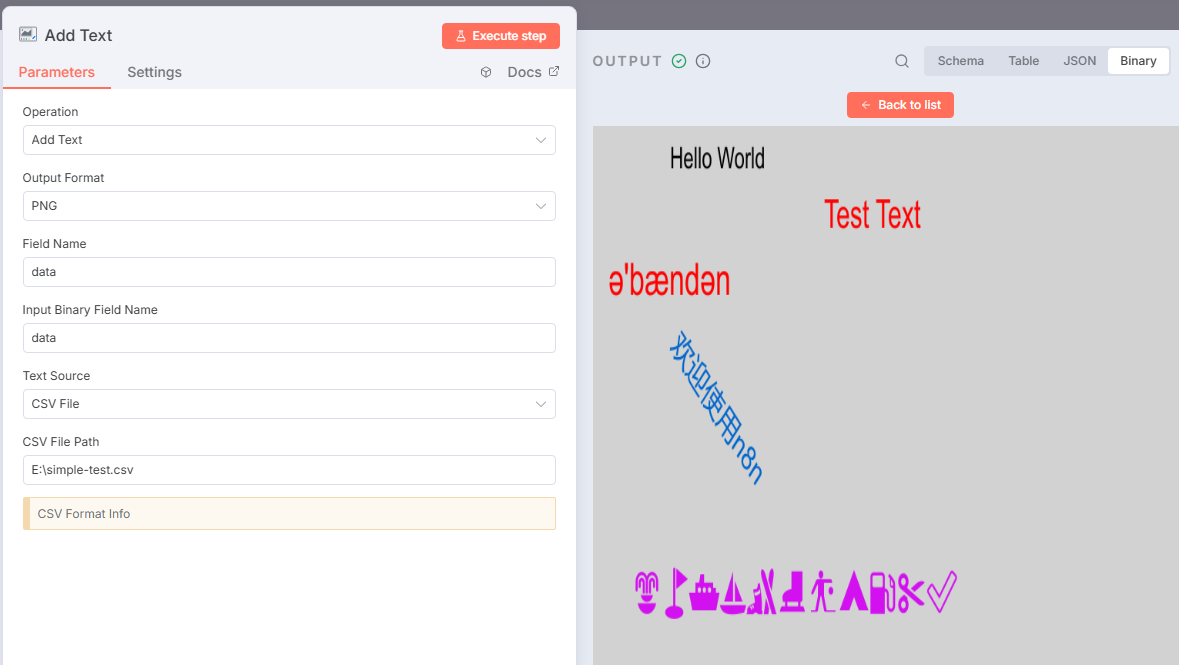Screen dimensions: 1179x665
Task: Click the Add Text panel title
Action: click(x=78, y=35)
